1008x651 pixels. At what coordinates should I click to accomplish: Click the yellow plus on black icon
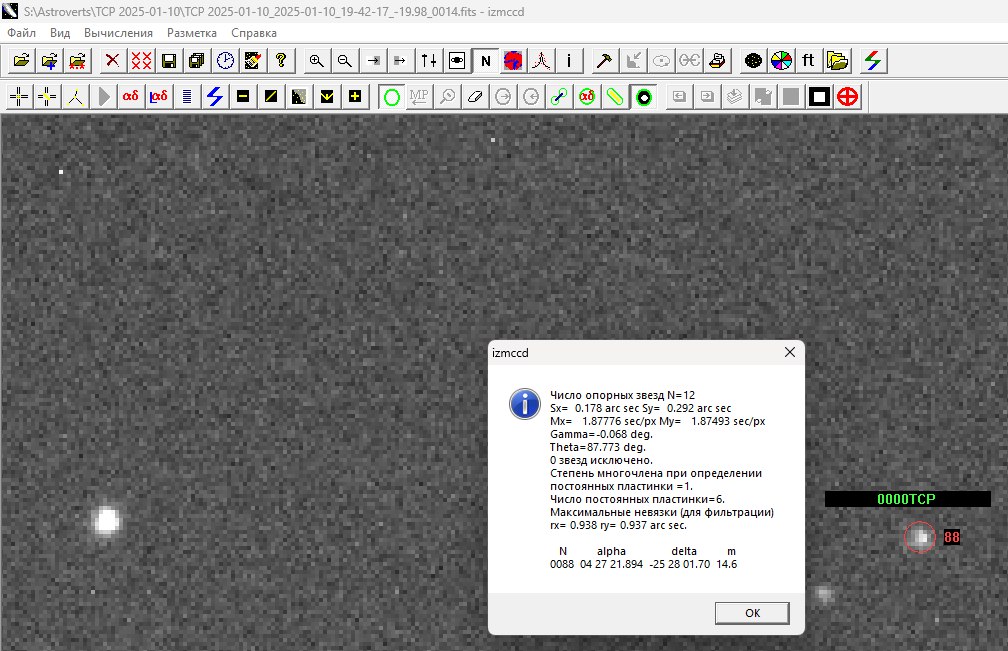point(355,97)
